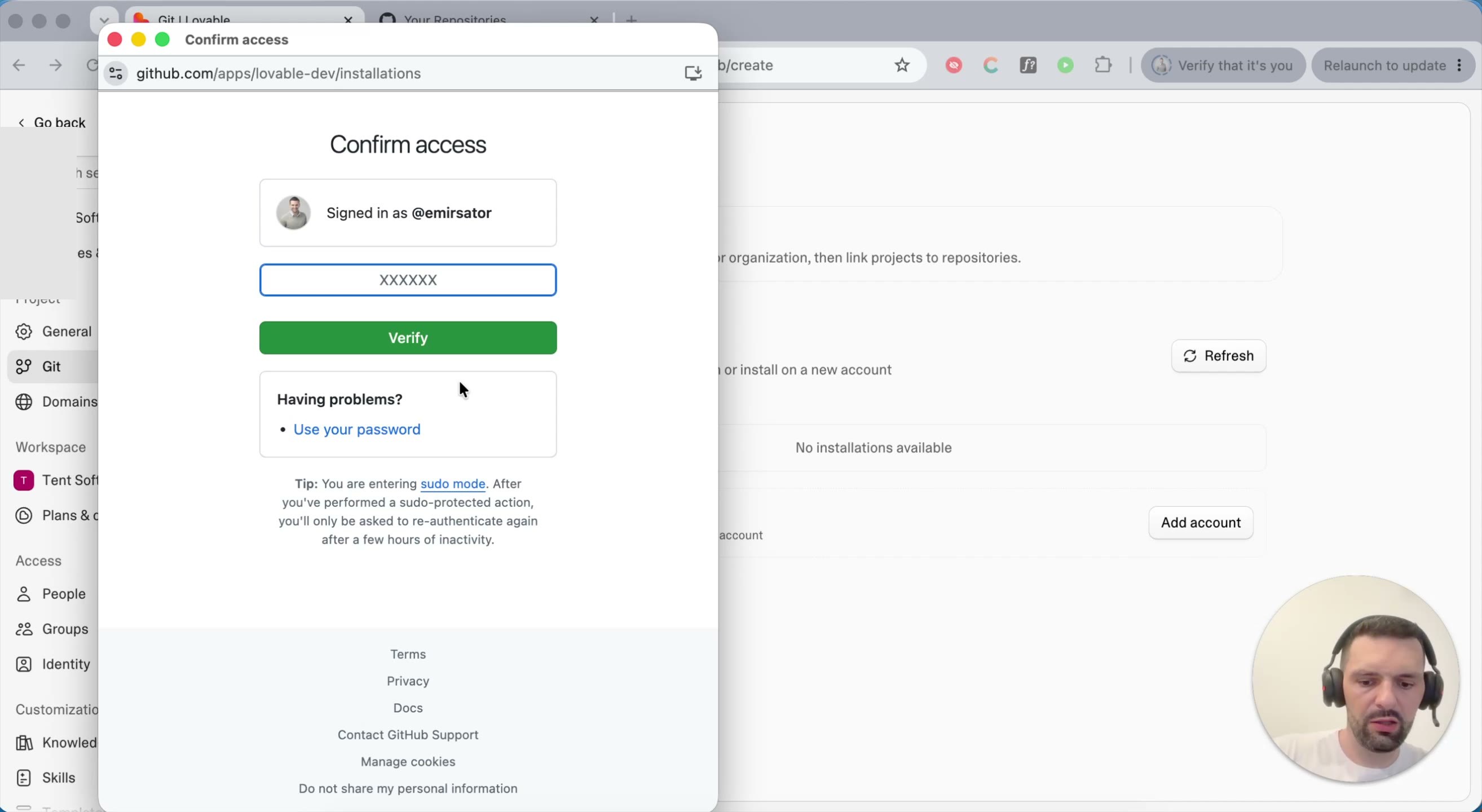Image resolution: width=1482 pixels, height=812 pixels.
Task: Open Plans & credits sidebar item
Action: point(55,515)
